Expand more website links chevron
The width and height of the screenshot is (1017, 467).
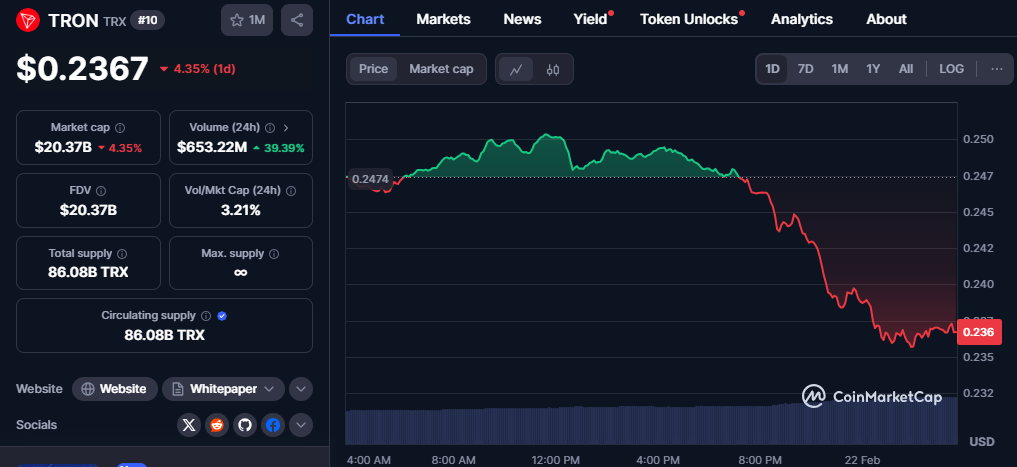301,389
